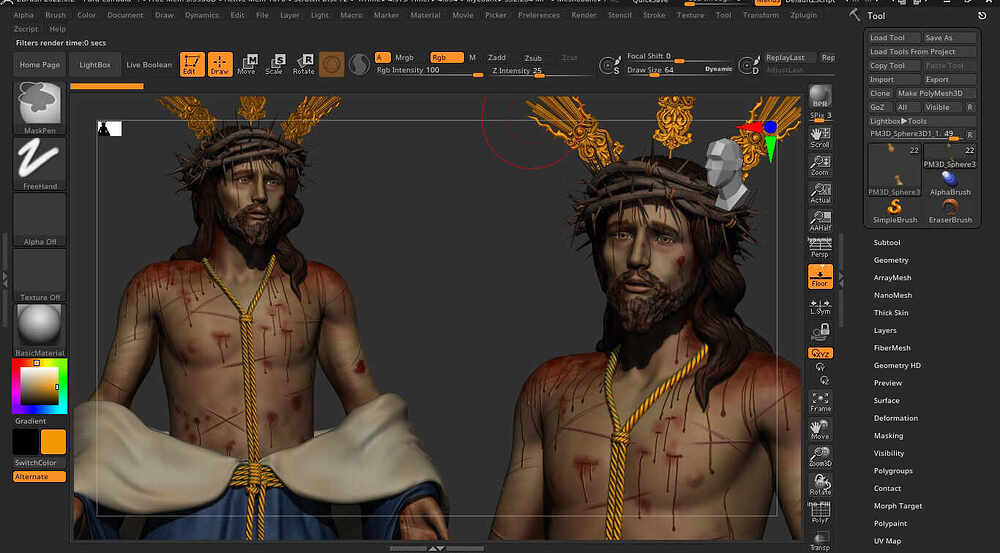Click the BPR render icon

[x=820, y=96]
